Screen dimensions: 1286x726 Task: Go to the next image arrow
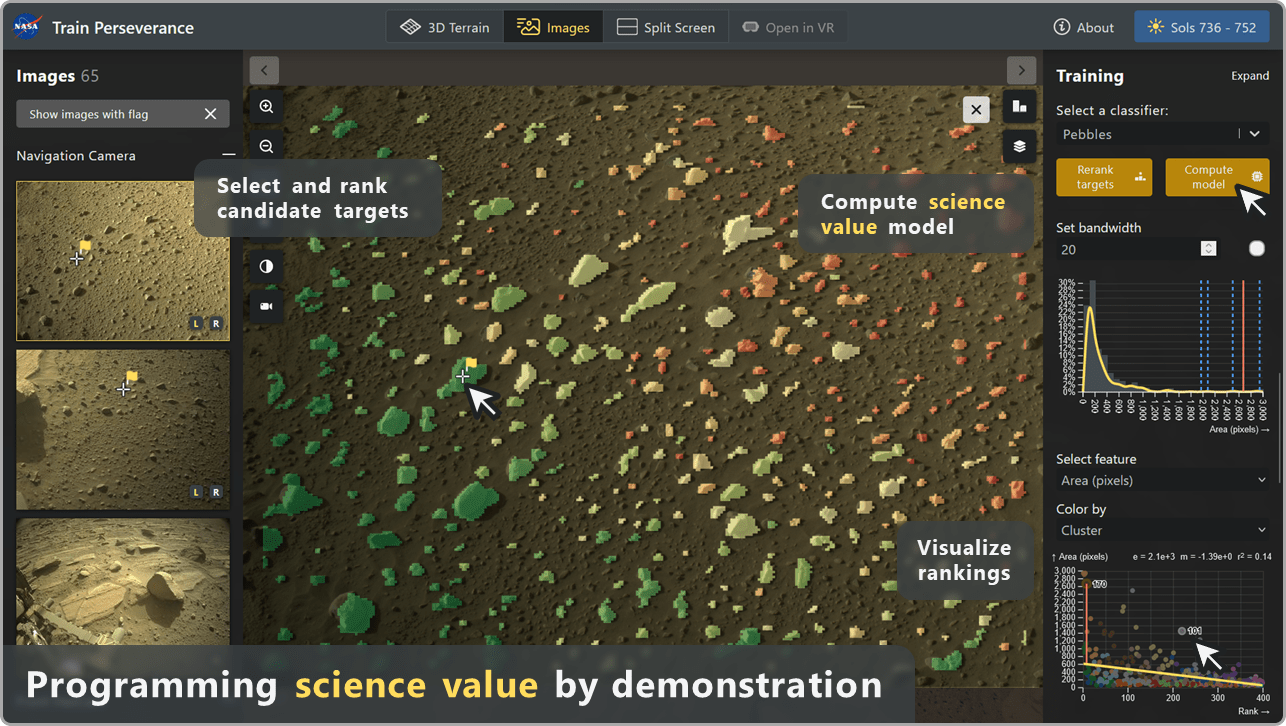[1021, 70]
